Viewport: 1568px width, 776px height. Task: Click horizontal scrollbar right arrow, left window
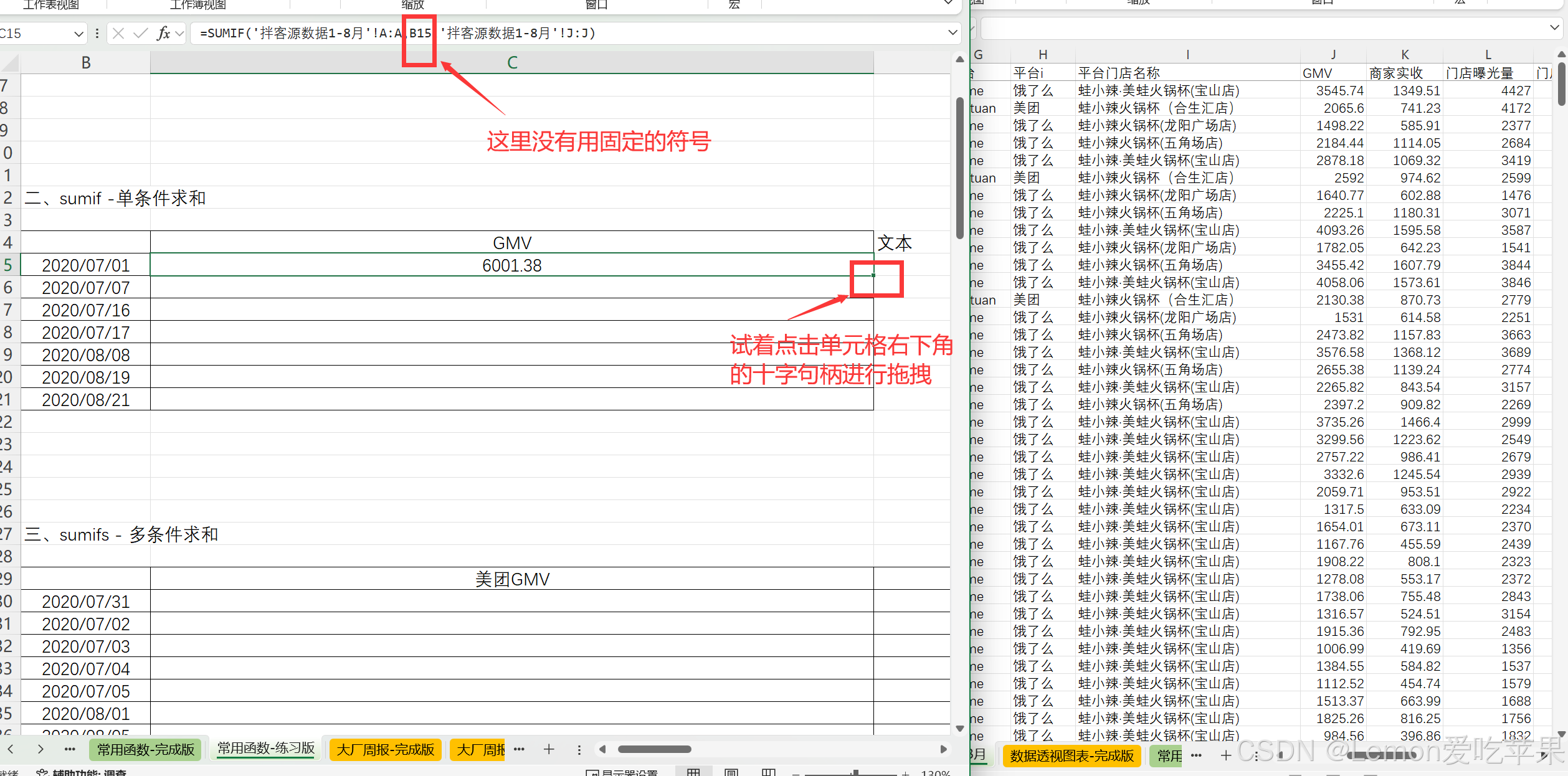[943, 749]
